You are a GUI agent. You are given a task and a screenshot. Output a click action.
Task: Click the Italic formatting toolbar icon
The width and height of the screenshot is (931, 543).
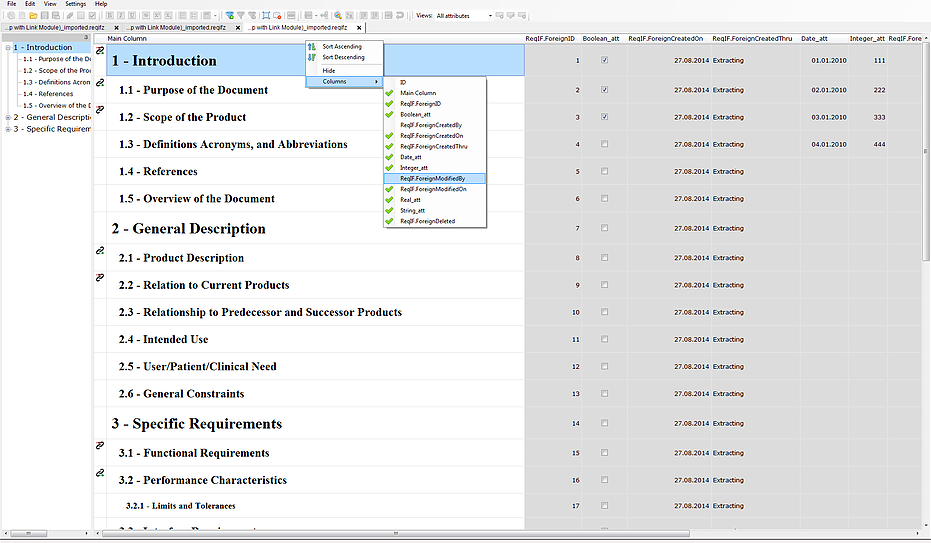pyautogui.click(x=121, y=15)
